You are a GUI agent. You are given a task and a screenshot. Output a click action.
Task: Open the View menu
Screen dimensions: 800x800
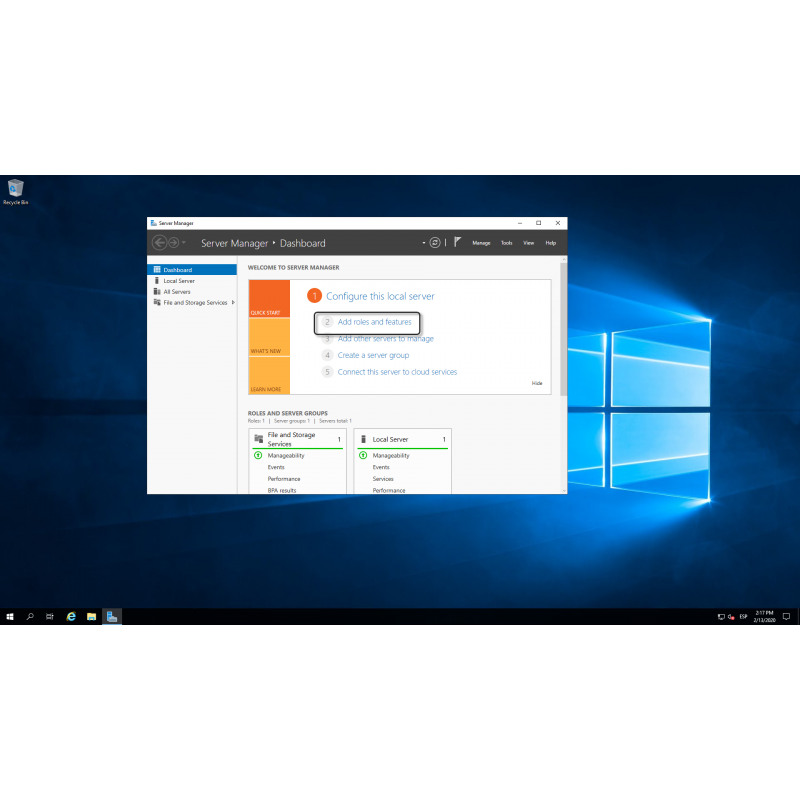[528, 243]
